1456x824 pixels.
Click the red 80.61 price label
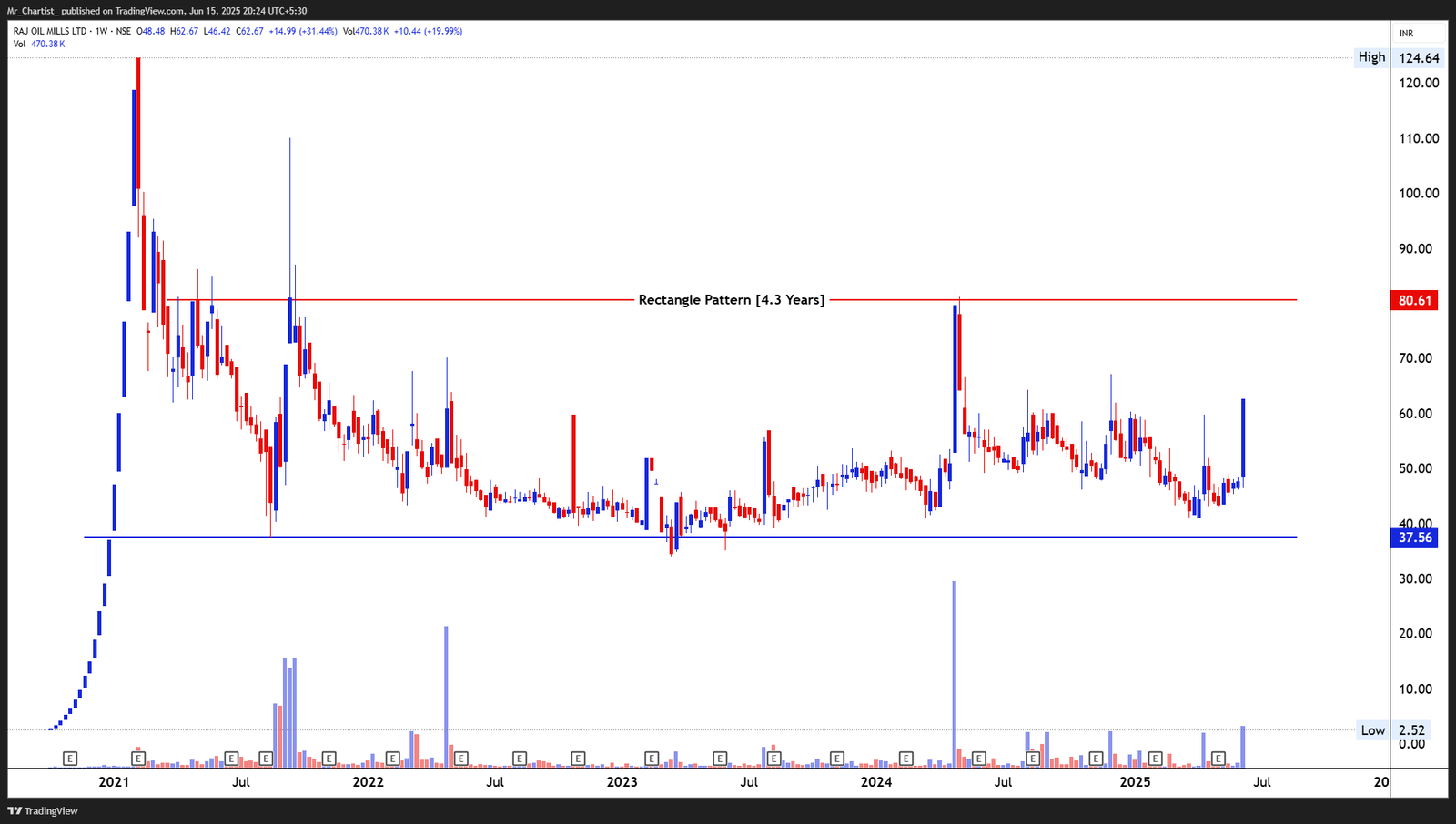(1416, 300)
